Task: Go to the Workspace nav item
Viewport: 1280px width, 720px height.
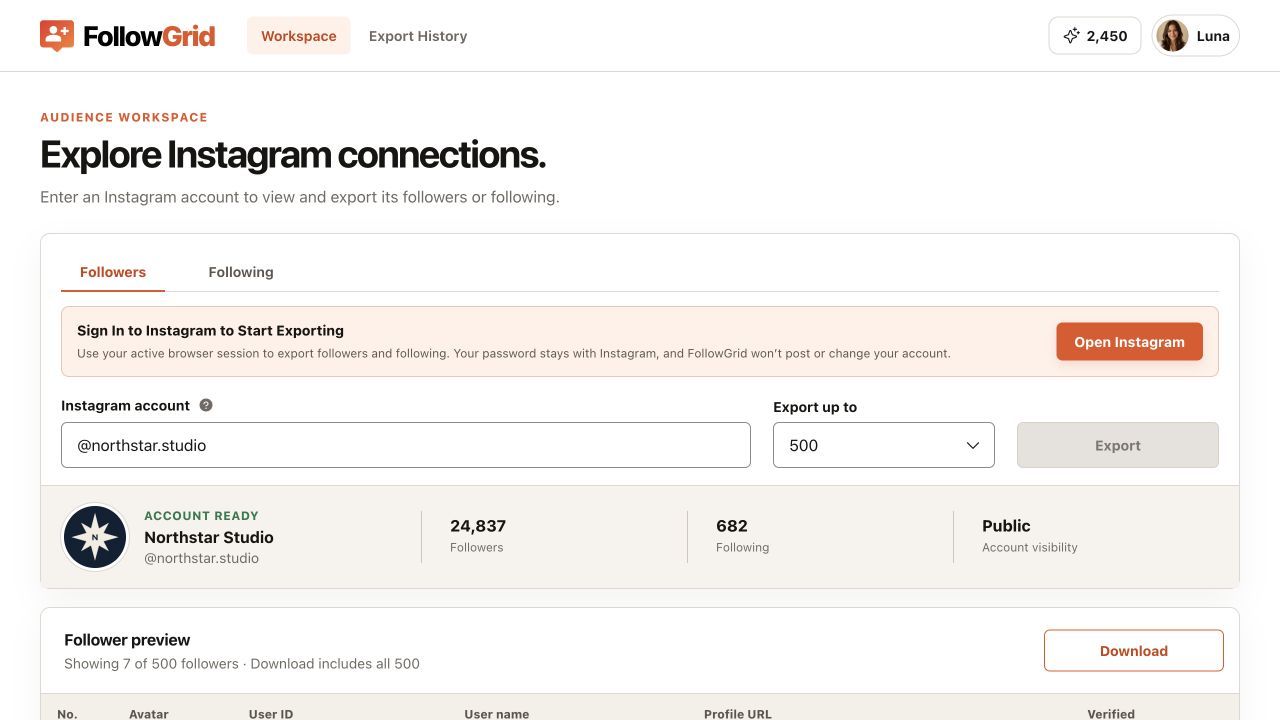Action: 299,36
